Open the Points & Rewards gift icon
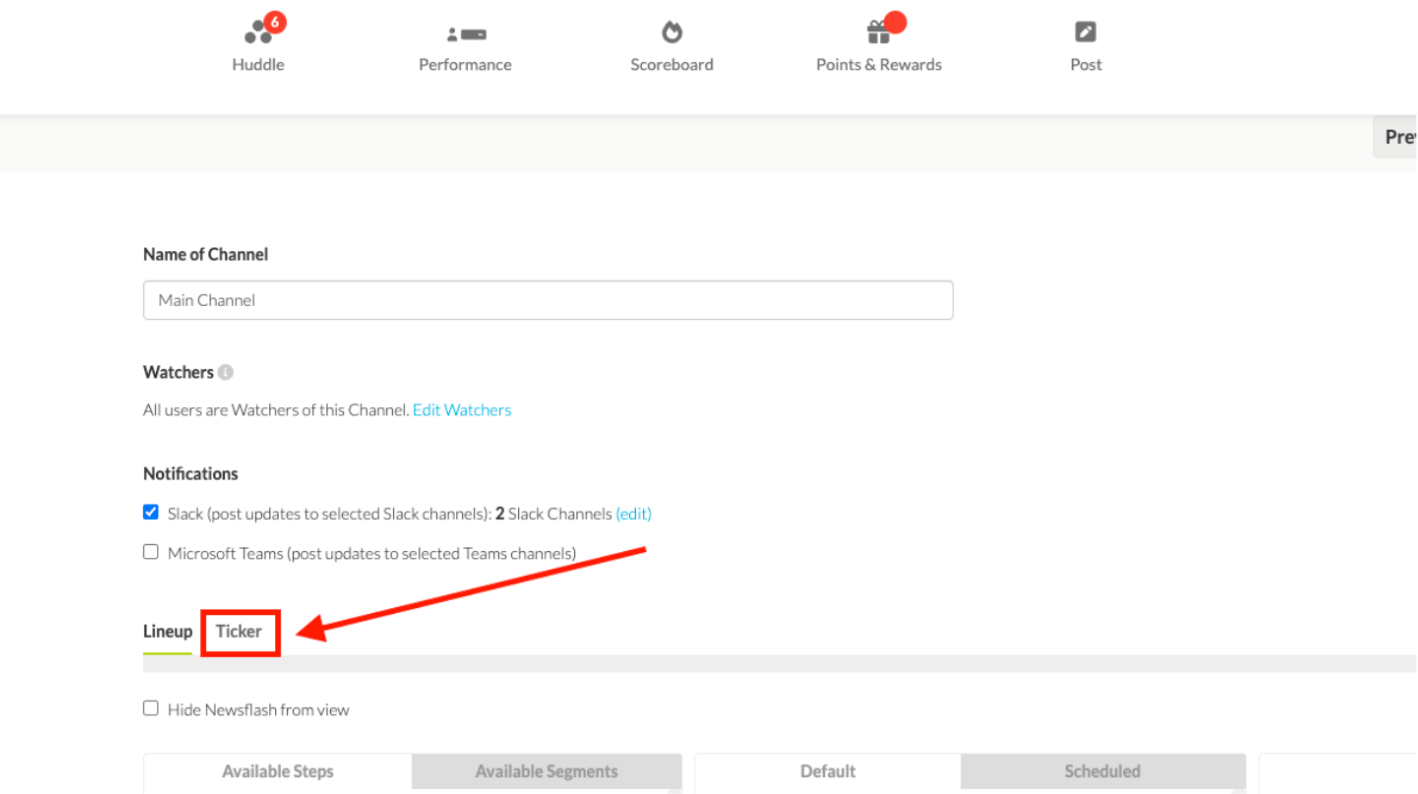Viewport: 1418px width, 794px height. coord(879,33)
